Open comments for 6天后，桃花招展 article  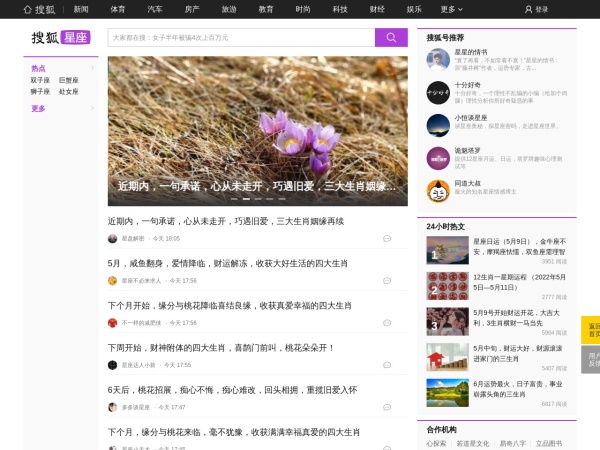[387, 407]
